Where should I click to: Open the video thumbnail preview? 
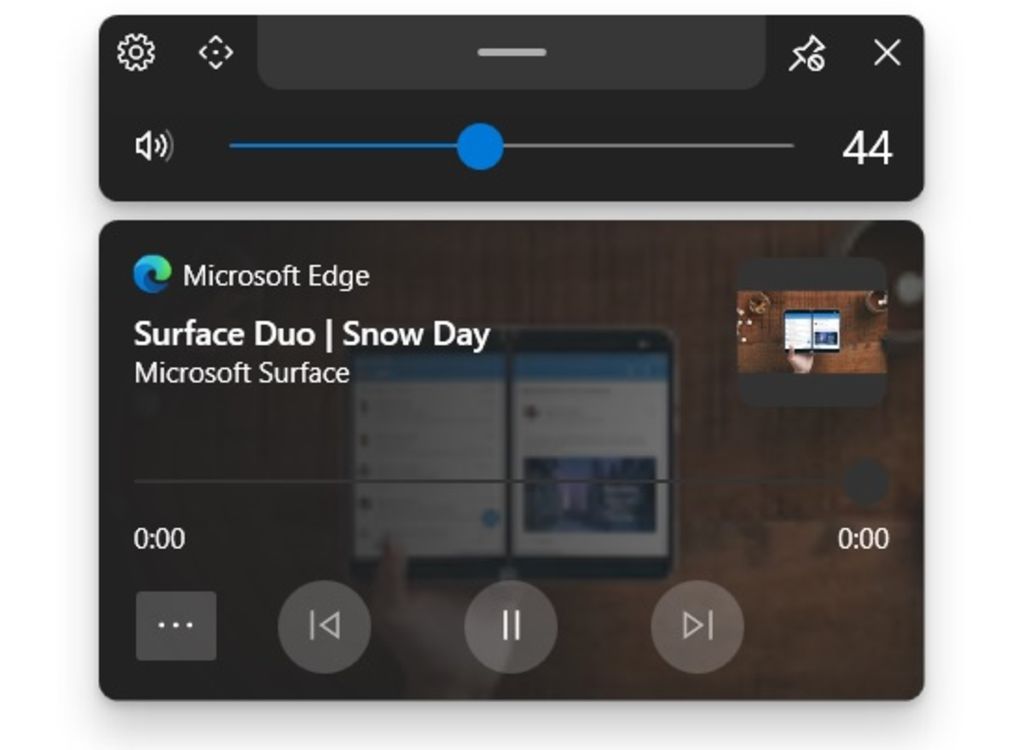pyautogui.click(x=811, y=332)
